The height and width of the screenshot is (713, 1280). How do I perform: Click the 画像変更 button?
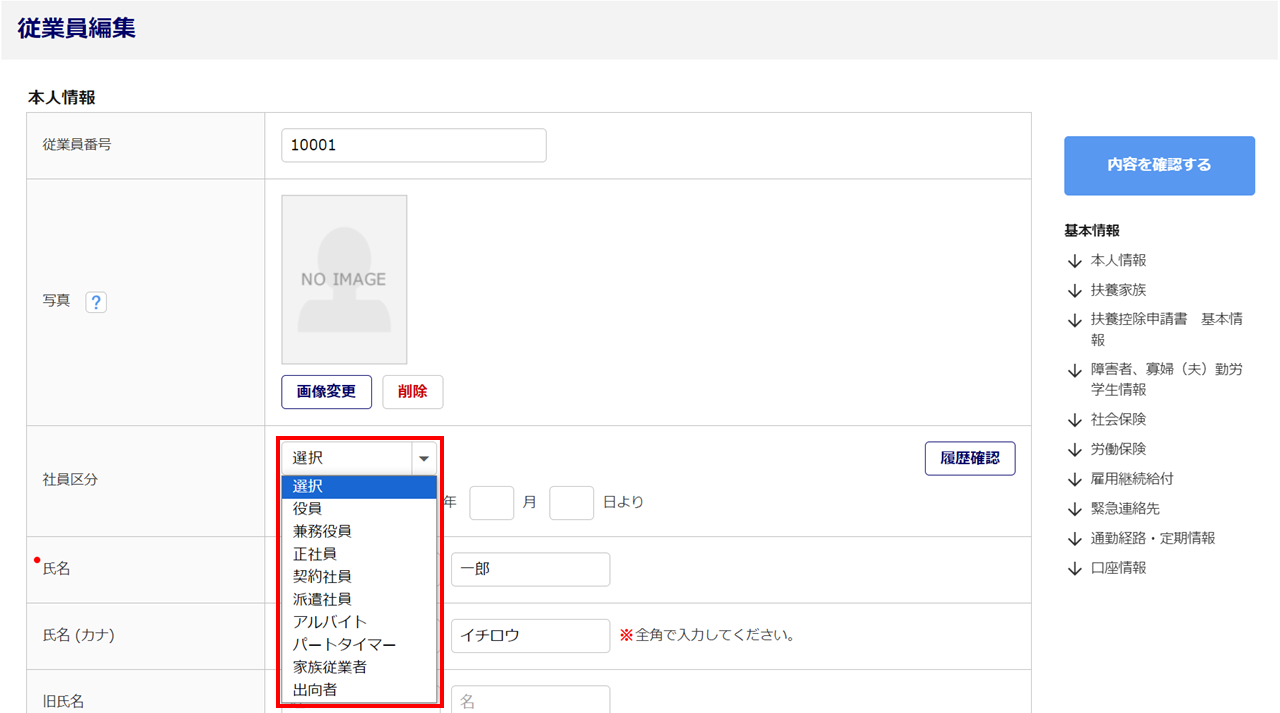326,392
